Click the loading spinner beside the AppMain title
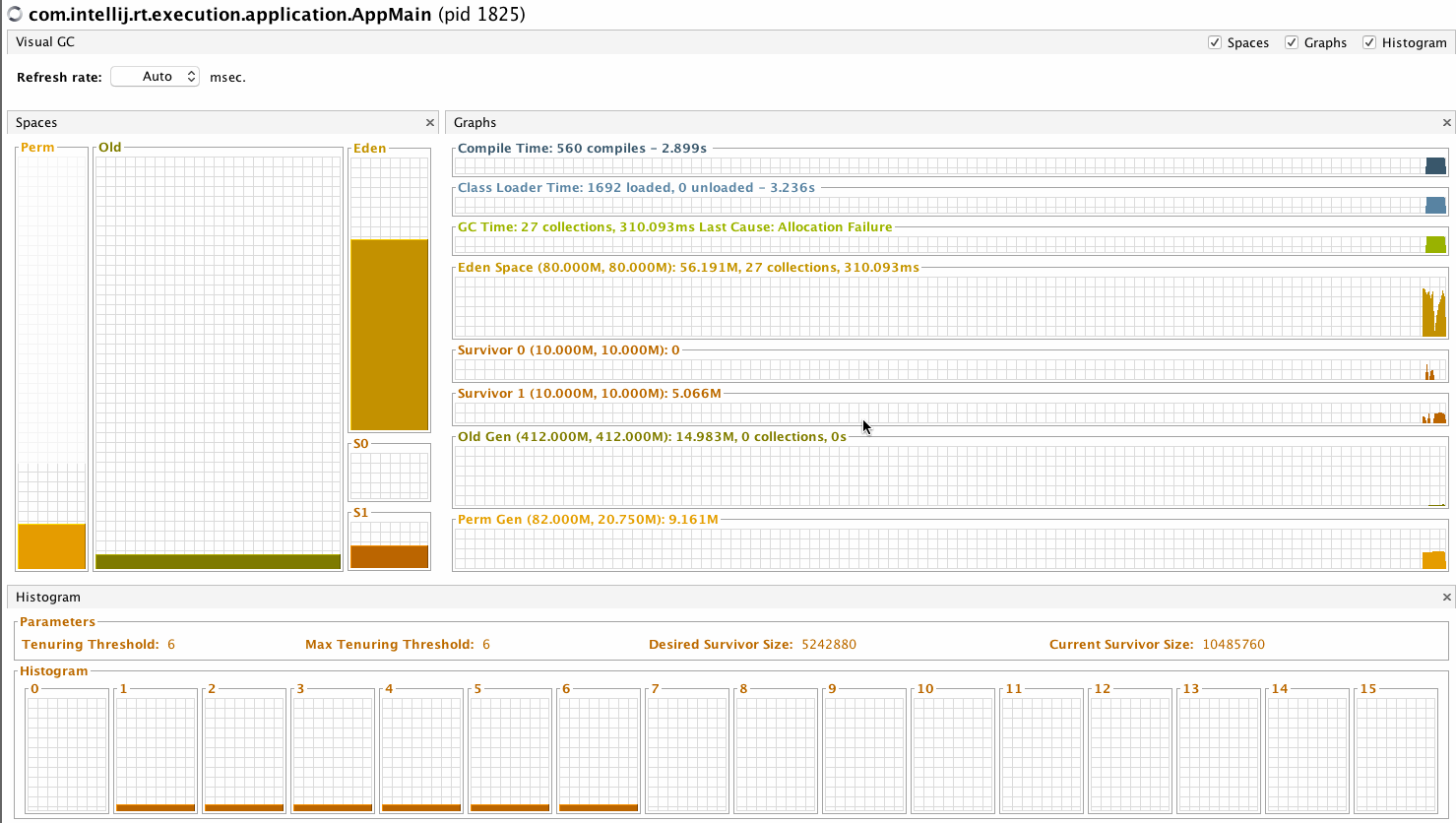 click(x=15, y=14)
